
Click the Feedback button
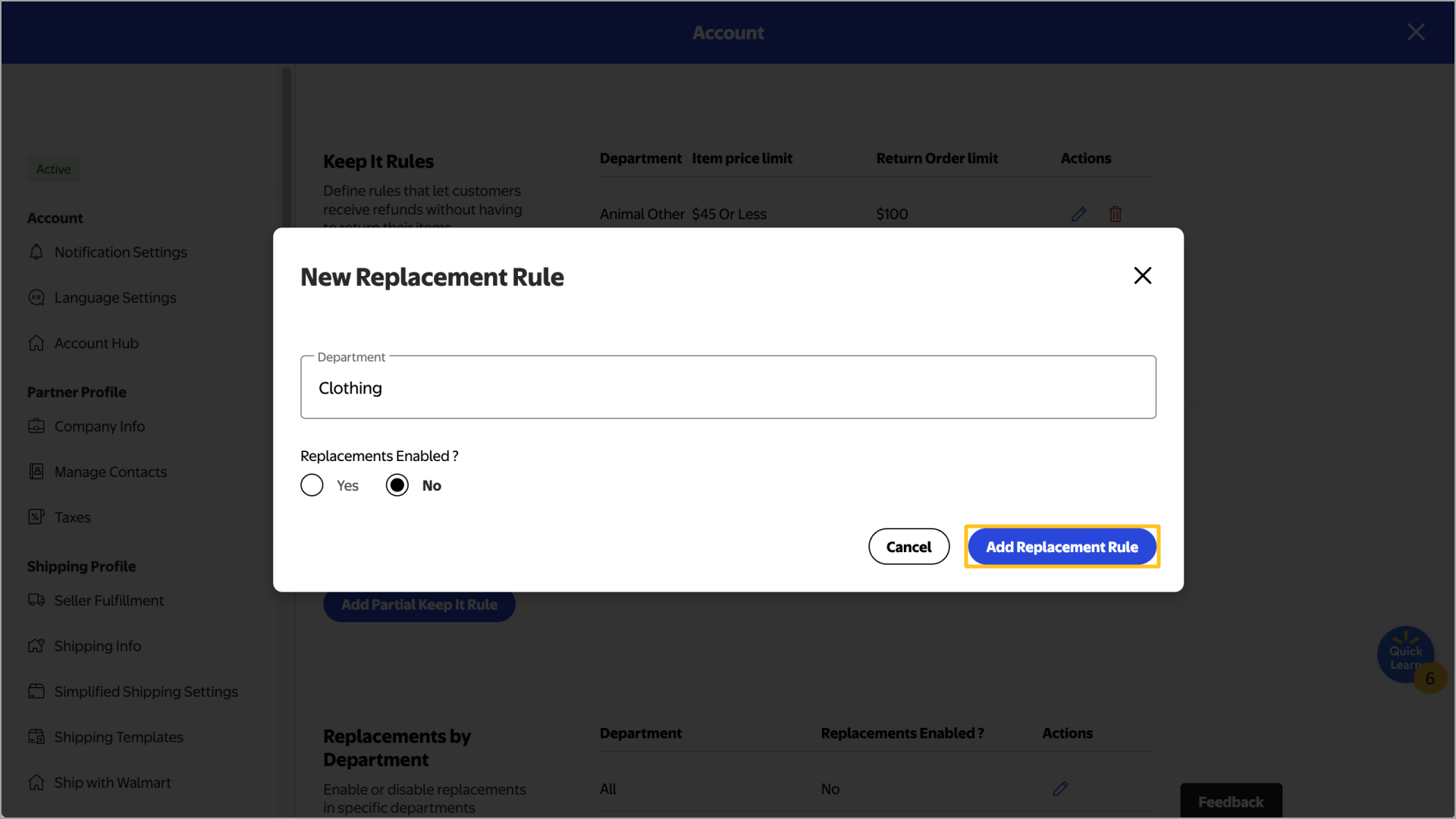(x=1230, y=802)
